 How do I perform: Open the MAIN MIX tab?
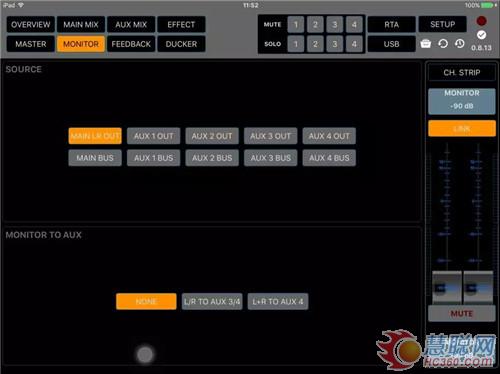click(81, 24)
